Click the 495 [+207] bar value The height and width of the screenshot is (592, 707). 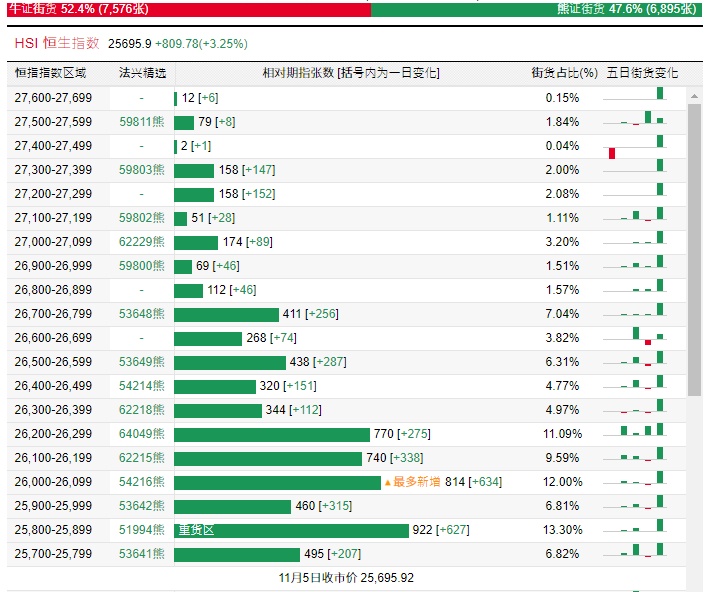pyautogui.click(x=333, y=554)
